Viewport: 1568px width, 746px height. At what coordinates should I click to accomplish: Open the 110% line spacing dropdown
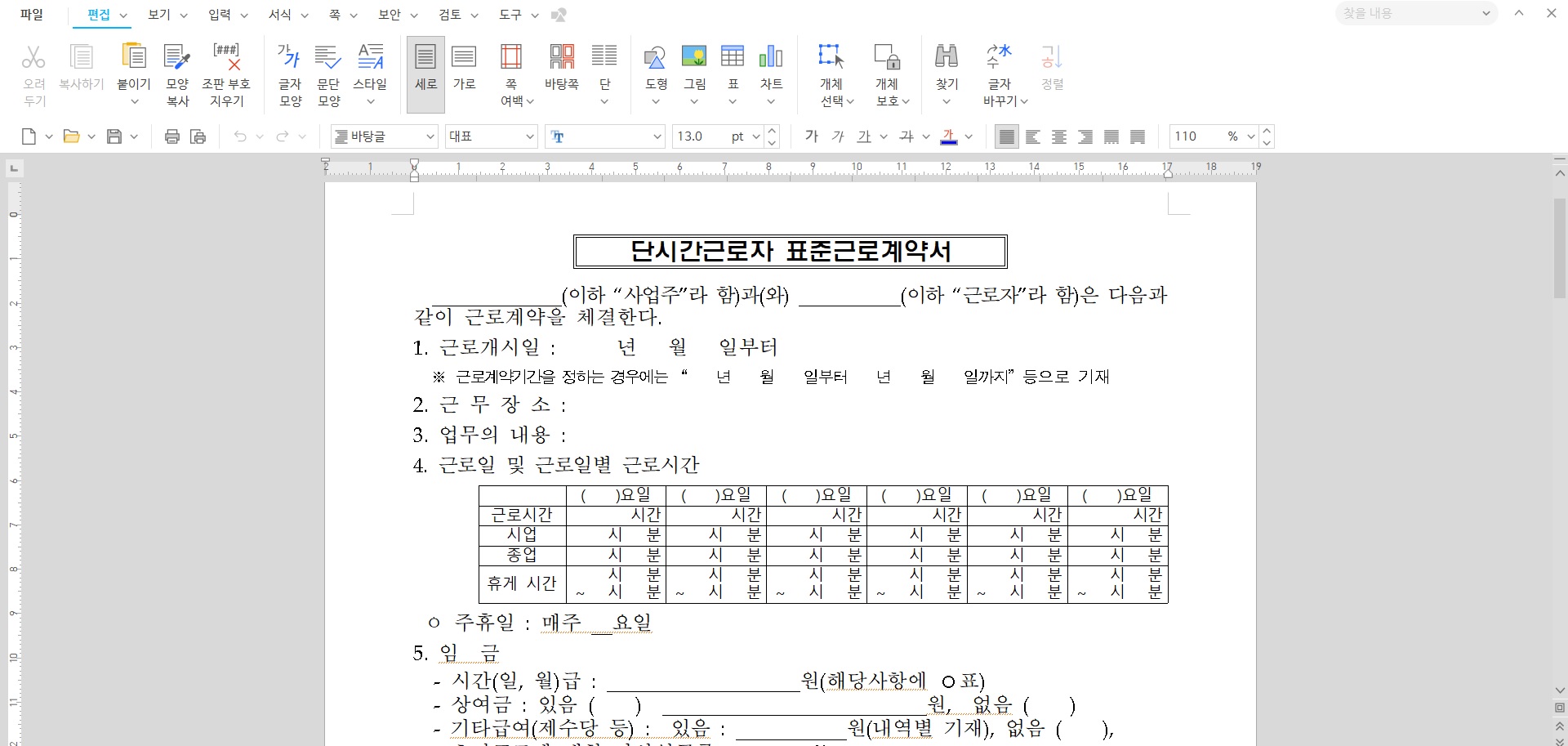pos(1251,136)
